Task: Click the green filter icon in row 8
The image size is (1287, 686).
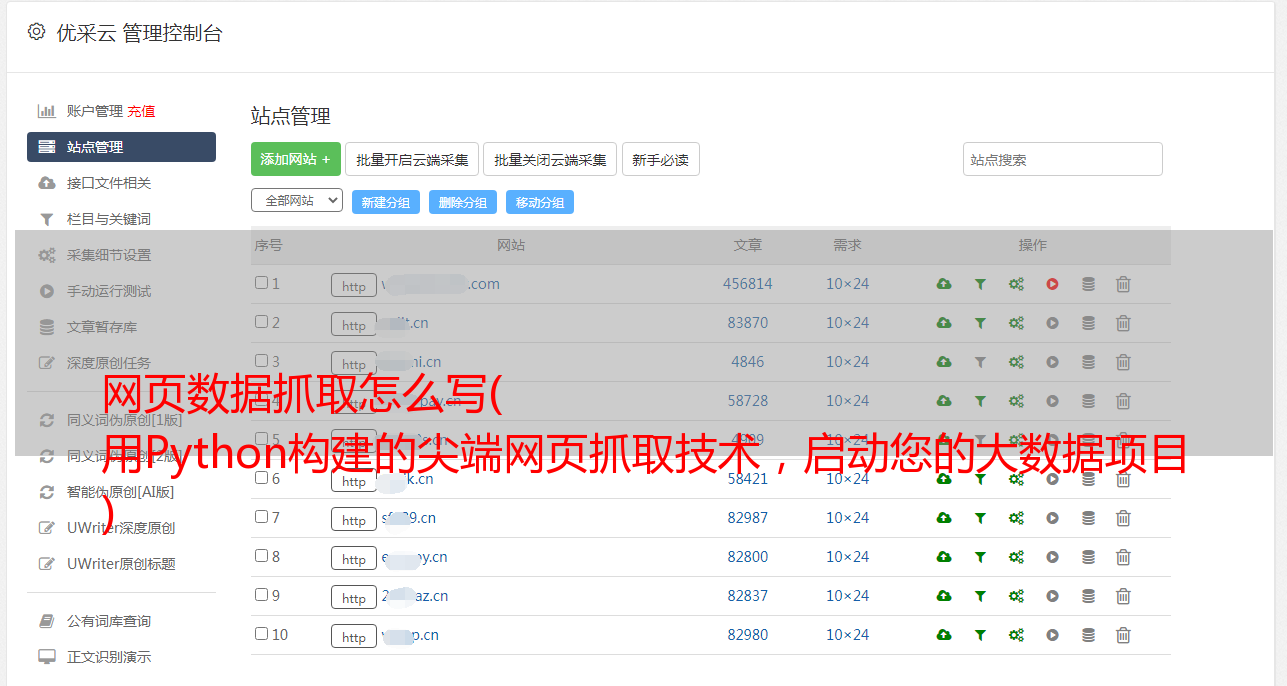Action: coord(980,557)
